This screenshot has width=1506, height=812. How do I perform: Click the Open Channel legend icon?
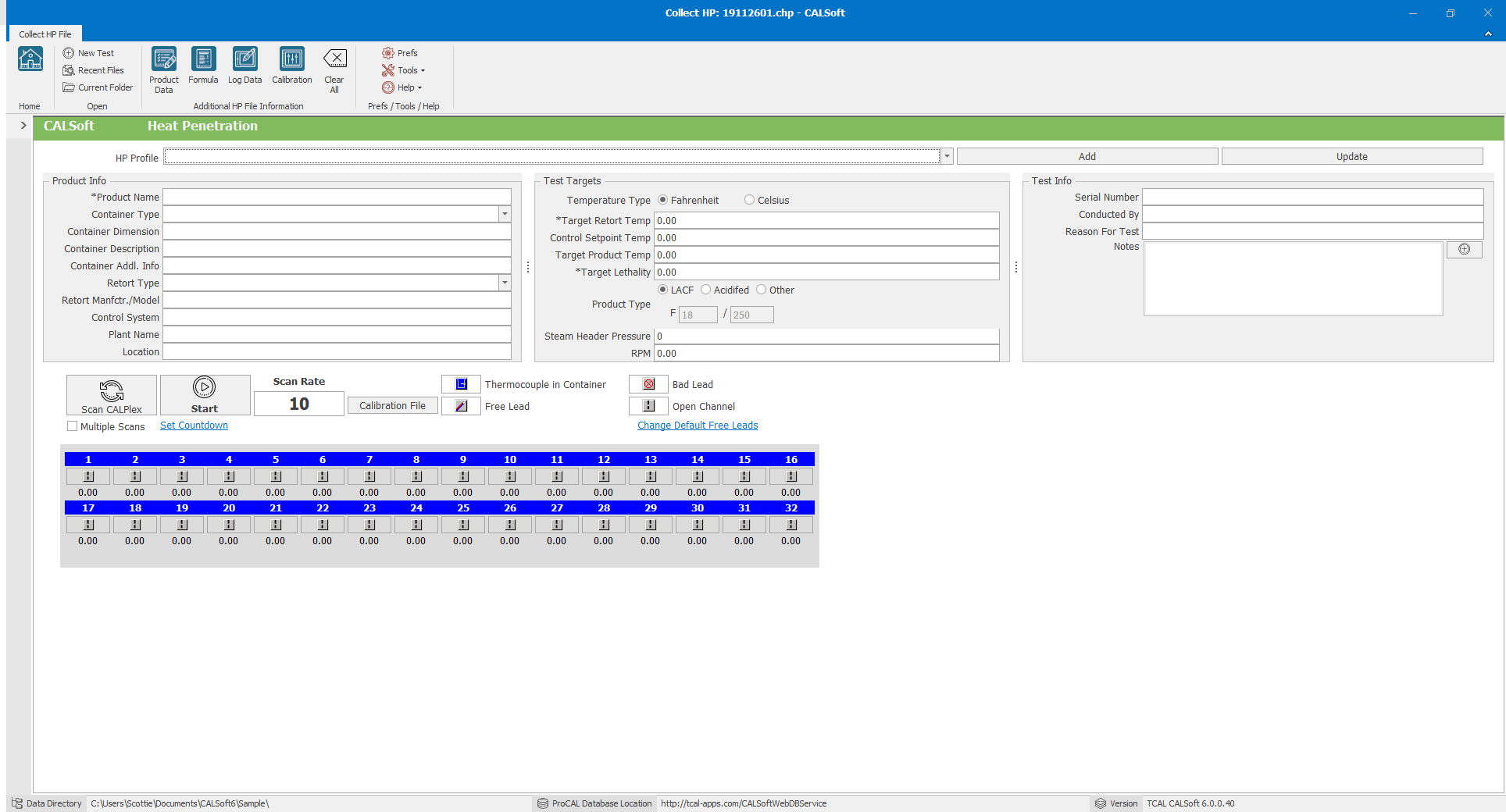click(648, 406)
